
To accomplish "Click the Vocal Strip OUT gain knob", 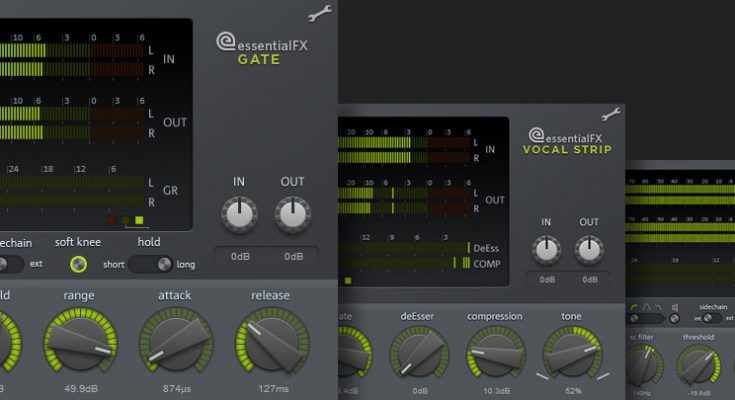I will 589,249.
